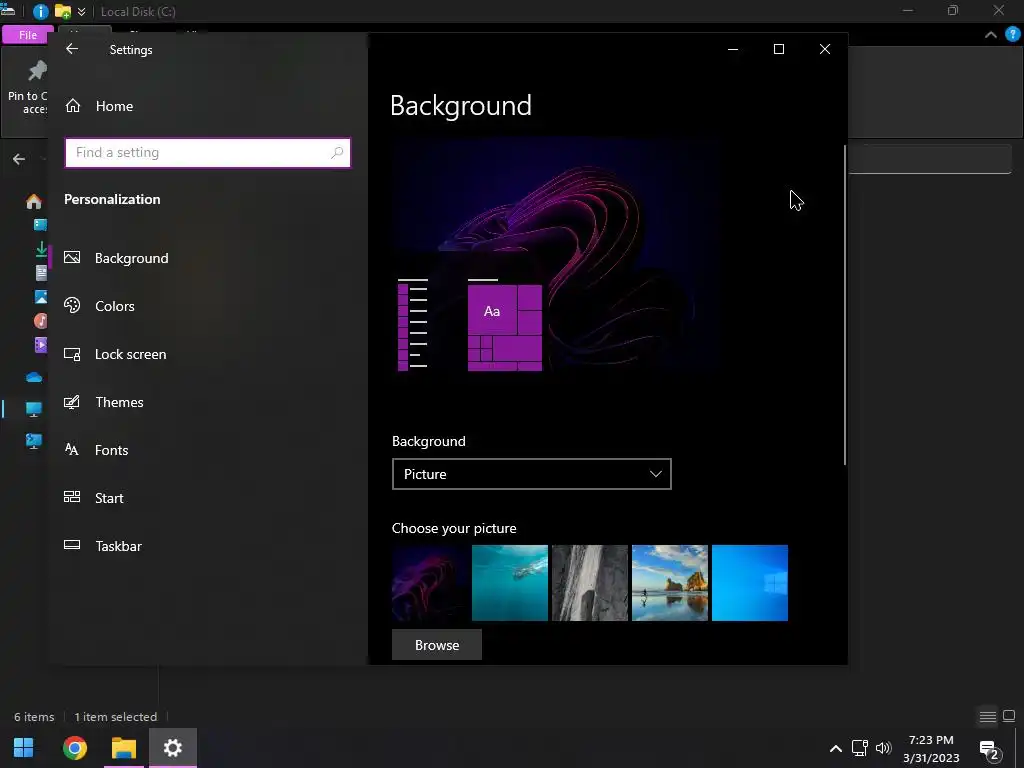This screenshot has height=768, width=1024.
Task: Select Downloads in Explorer navigation pane
Action: click(40, 249)
